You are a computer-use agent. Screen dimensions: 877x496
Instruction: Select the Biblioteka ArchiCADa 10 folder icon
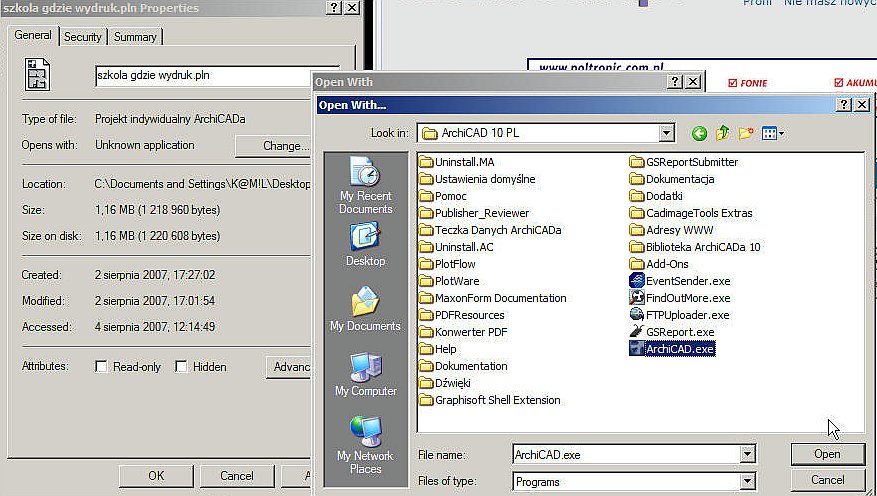click(x=636, y=247)
